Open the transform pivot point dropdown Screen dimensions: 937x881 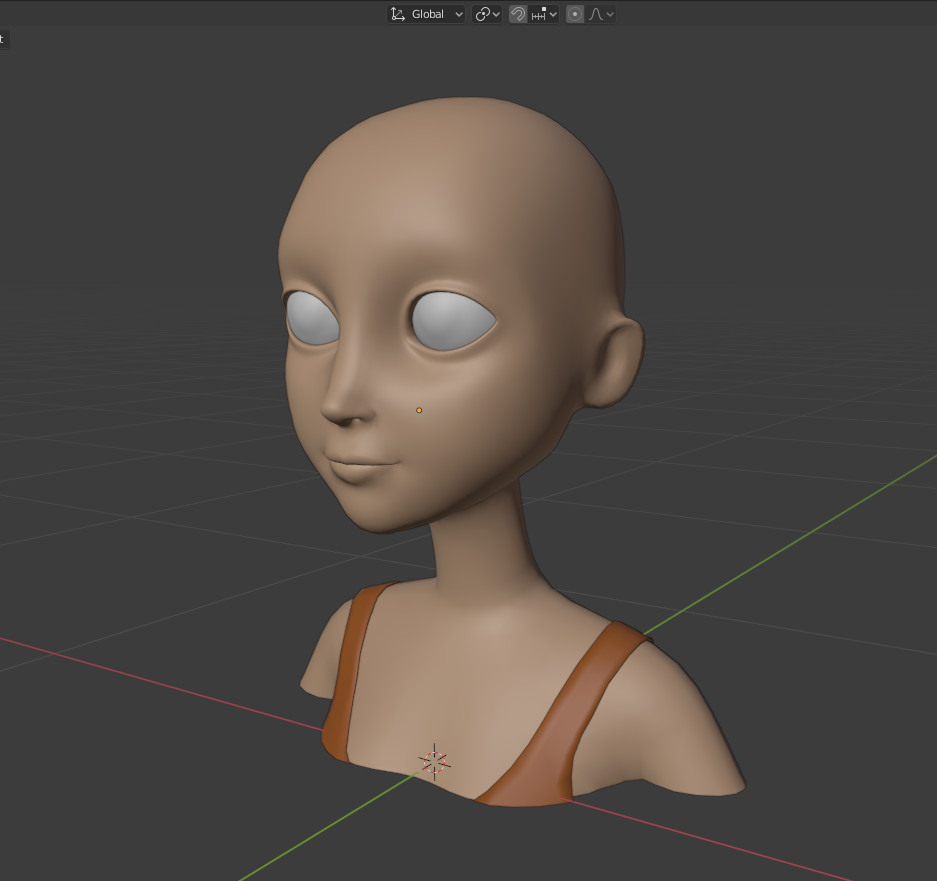point(496,14)
